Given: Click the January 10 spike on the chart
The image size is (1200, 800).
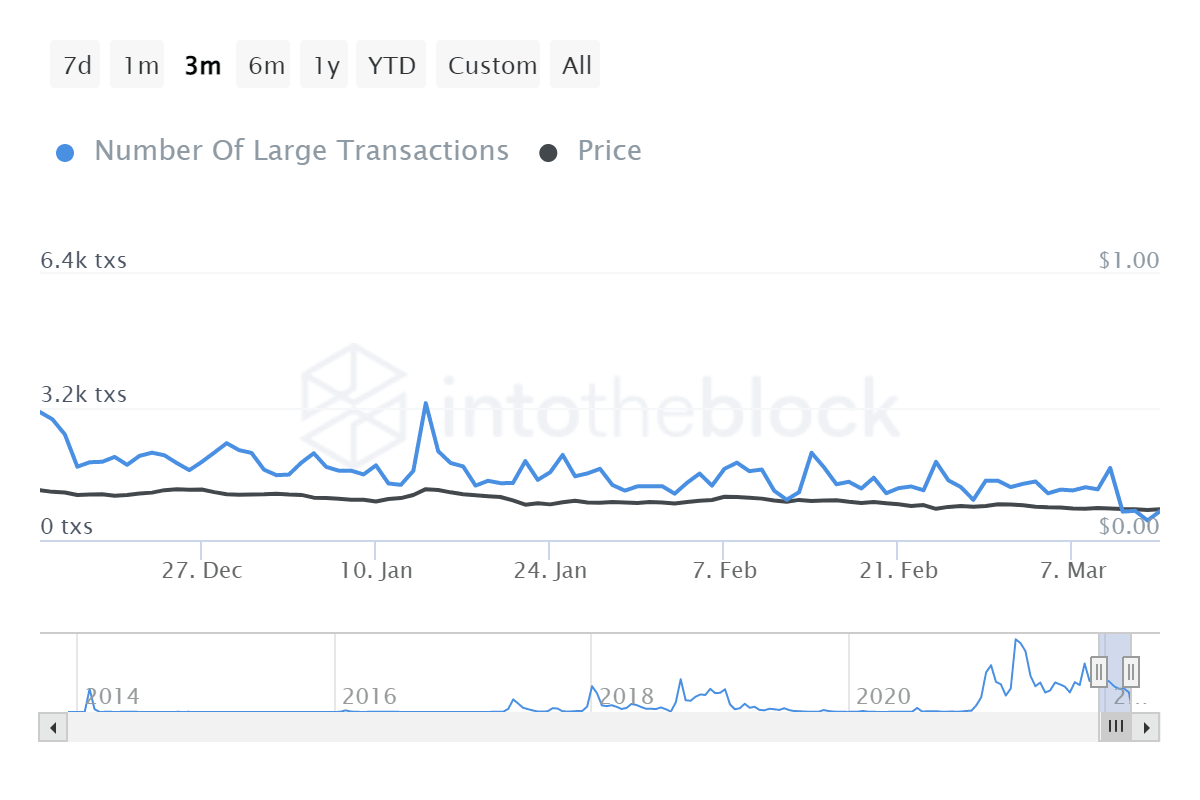Looking at the screenshot, I should pyautogui.click(x=427, y=404).
